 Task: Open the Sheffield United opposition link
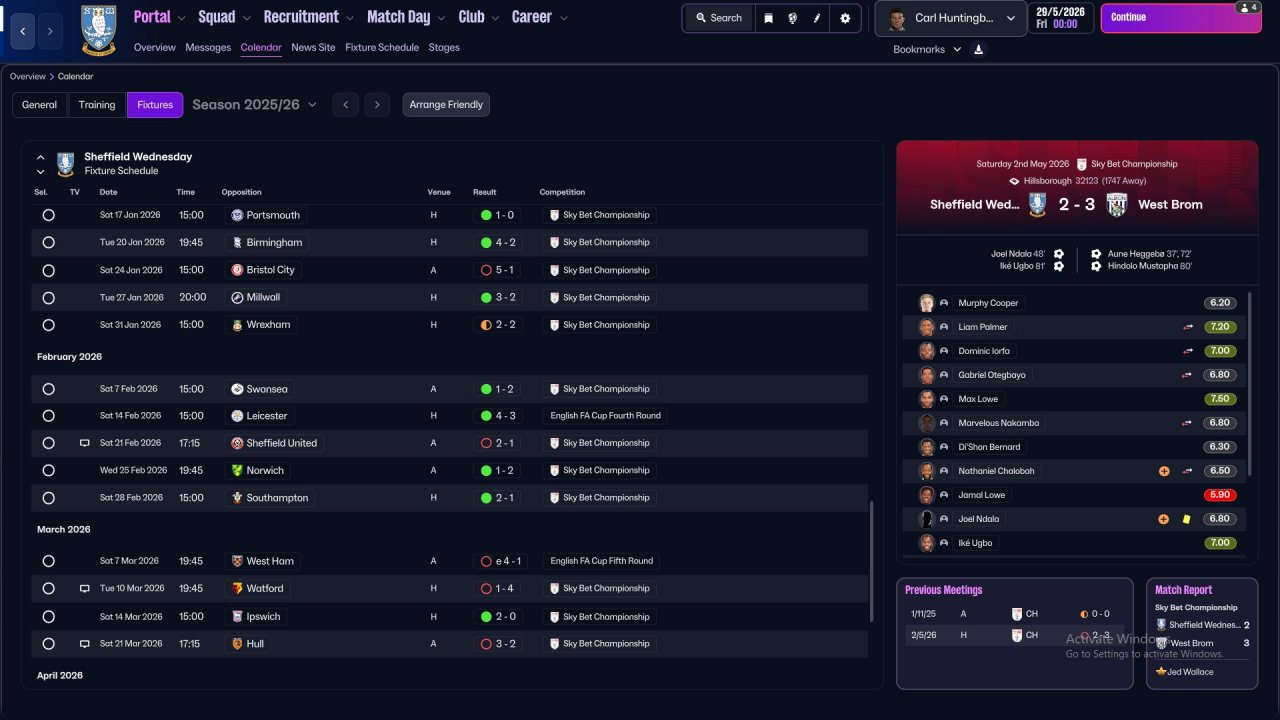click(x=281, y=443)
